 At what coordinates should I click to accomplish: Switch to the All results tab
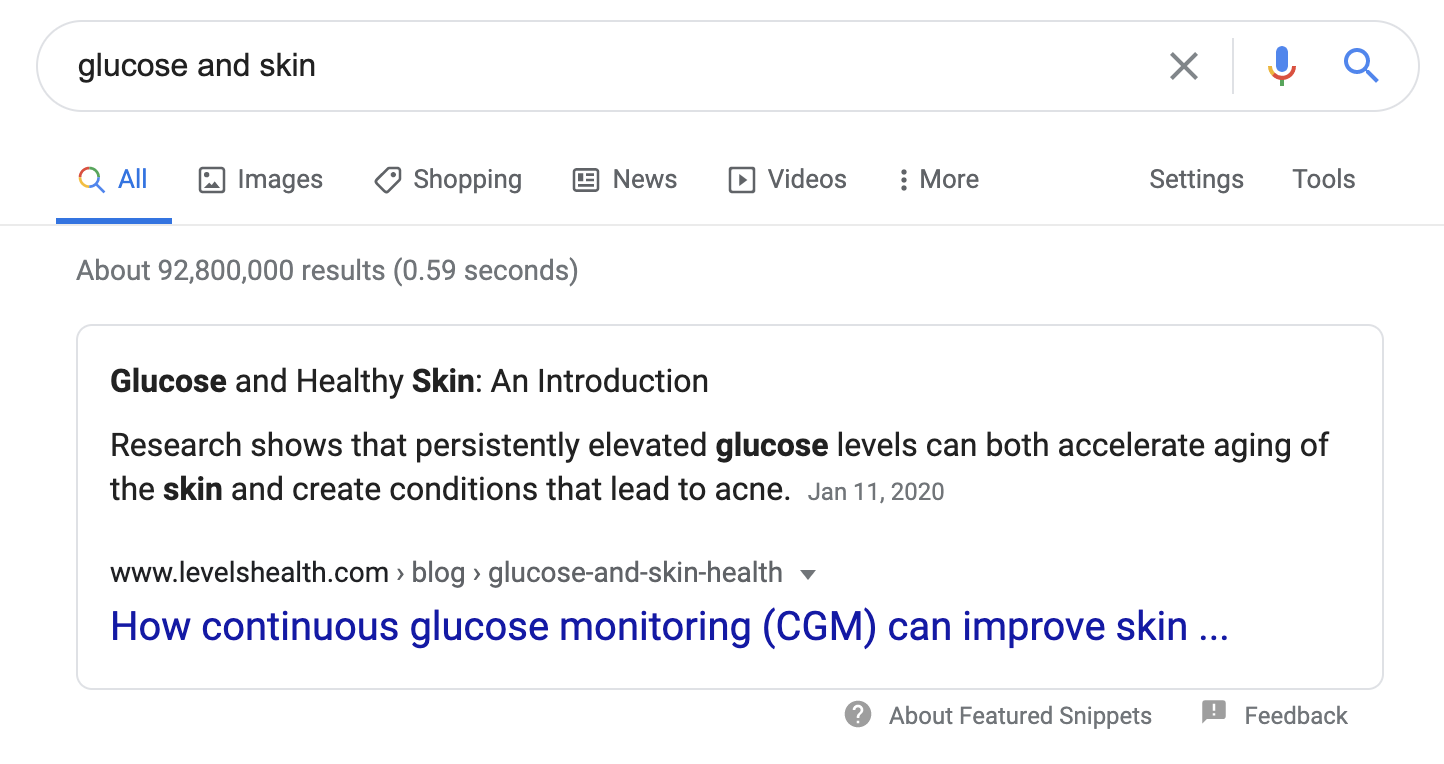click(132, 179)
